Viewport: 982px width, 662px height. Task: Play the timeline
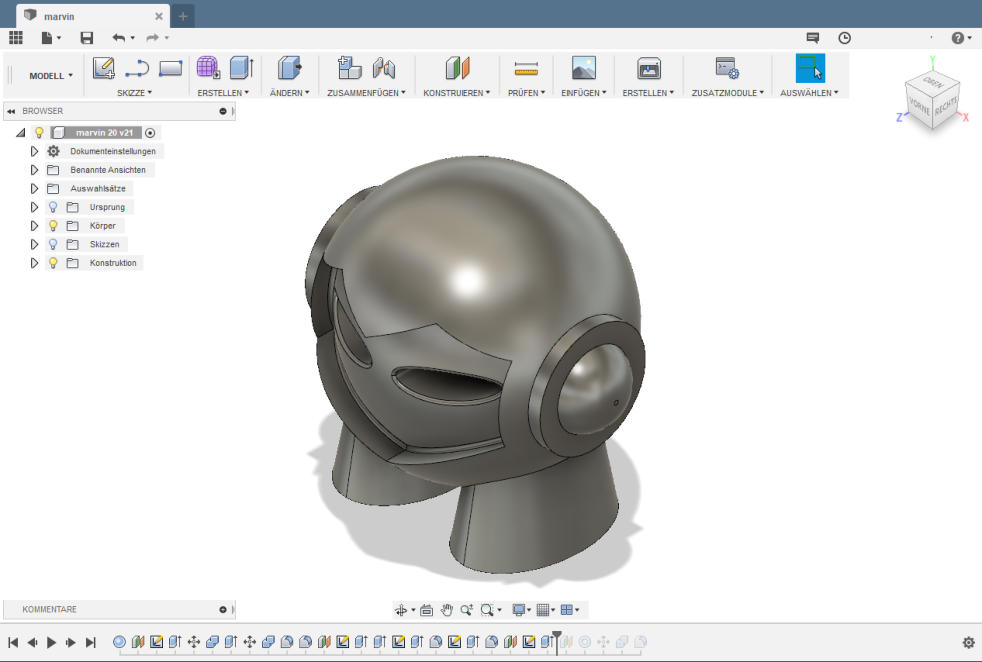52,643
